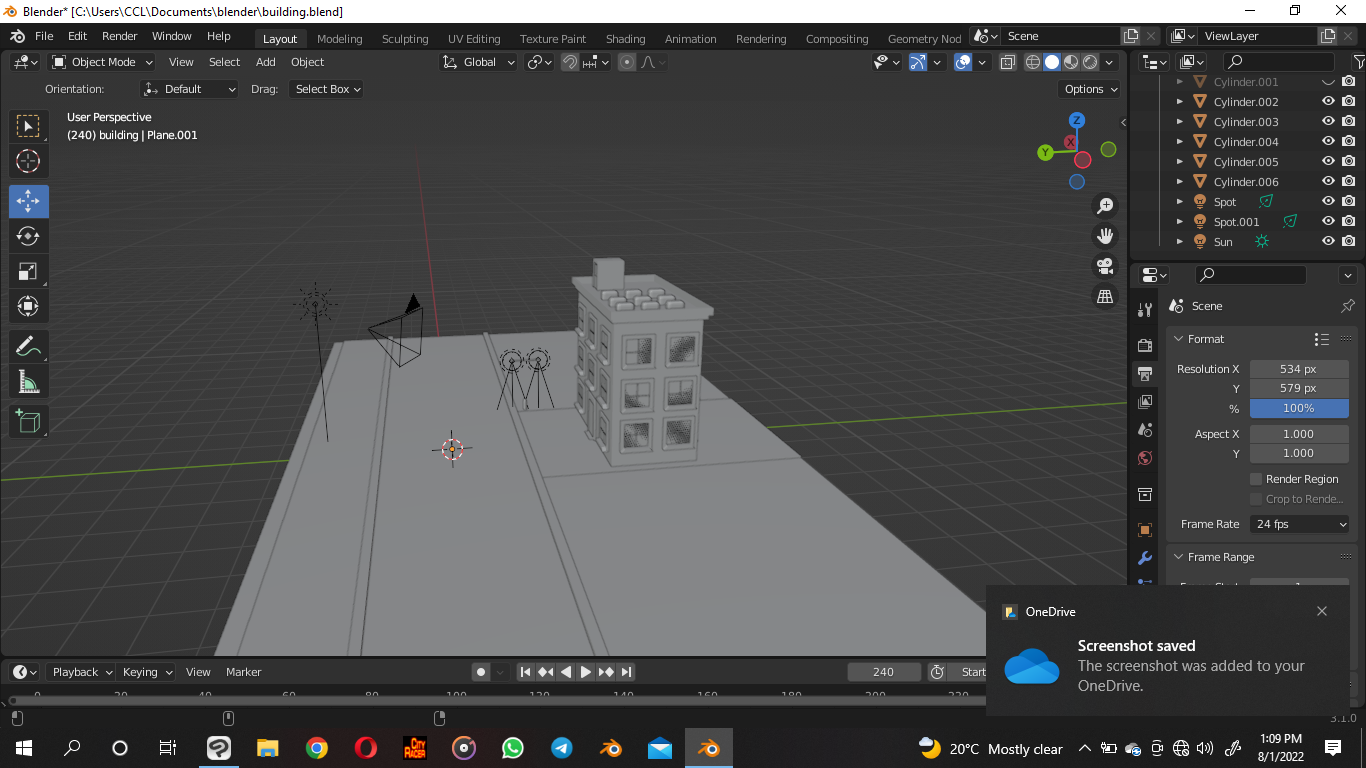Switch perspective/orthographic with grid icon
Image resolution: width=1366 pixels, height=768 pixels.
click(x=1105, y=296)
